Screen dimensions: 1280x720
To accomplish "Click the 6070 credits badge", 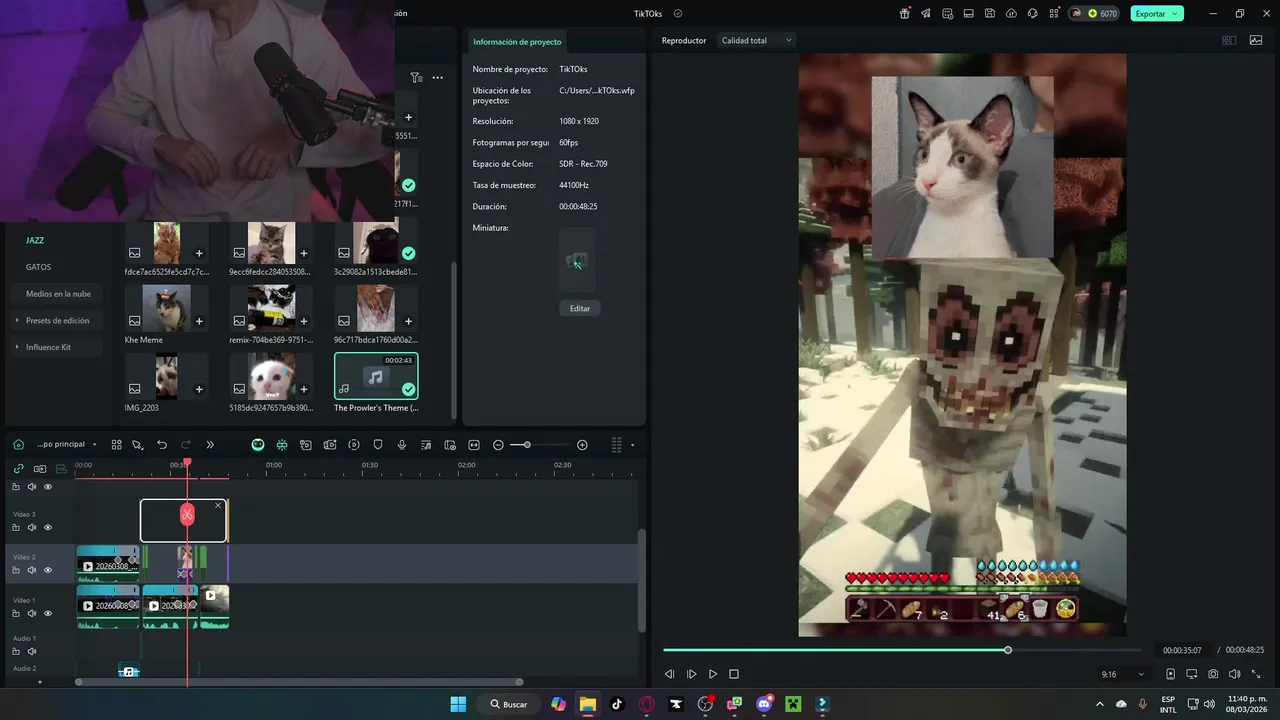I will (1094, 13).
